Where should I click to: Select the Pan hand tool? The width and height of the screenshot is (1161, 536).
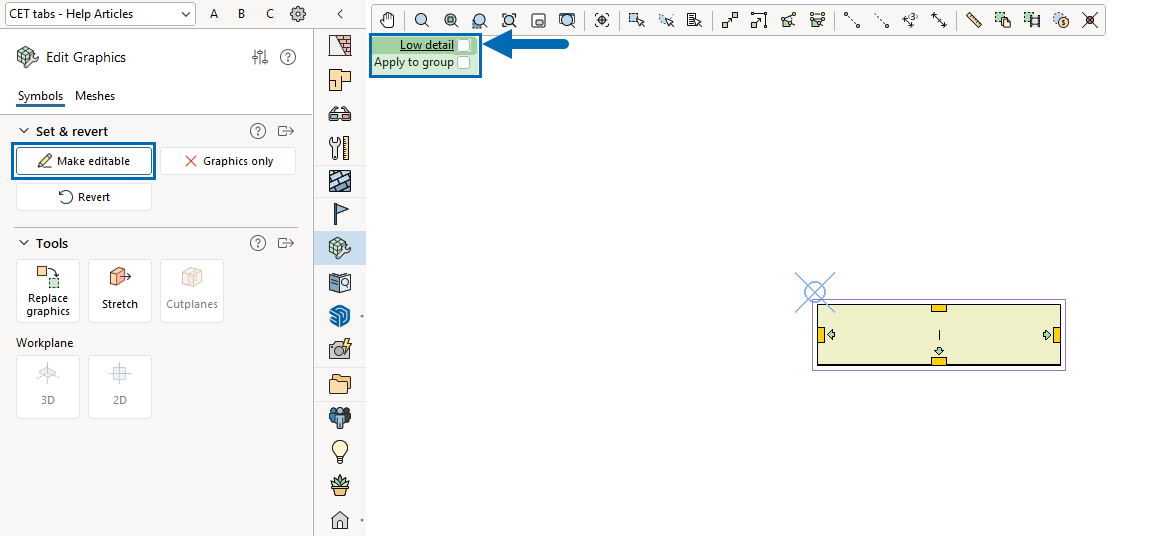(389, 20)
